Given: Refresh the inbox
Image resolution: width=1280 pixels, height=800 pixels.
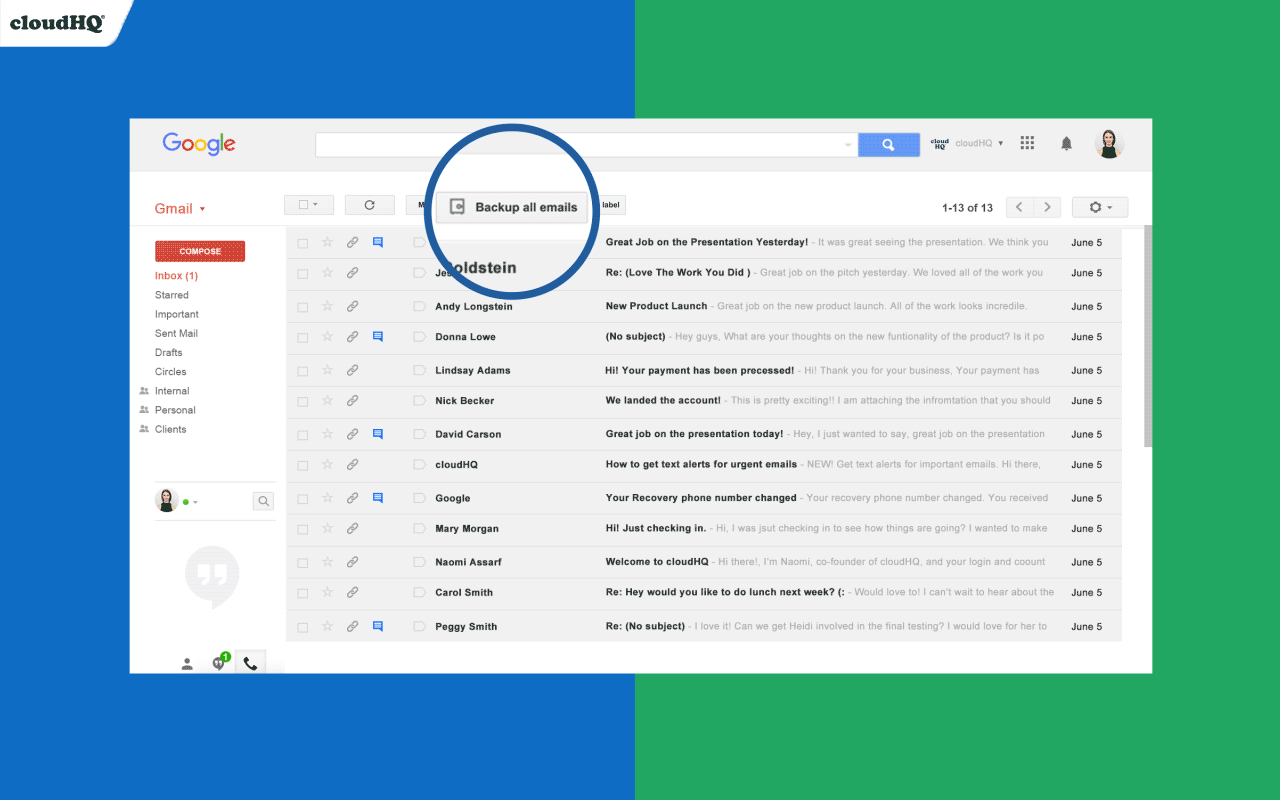Looking at the screenshot, I should tap(370, 205).
